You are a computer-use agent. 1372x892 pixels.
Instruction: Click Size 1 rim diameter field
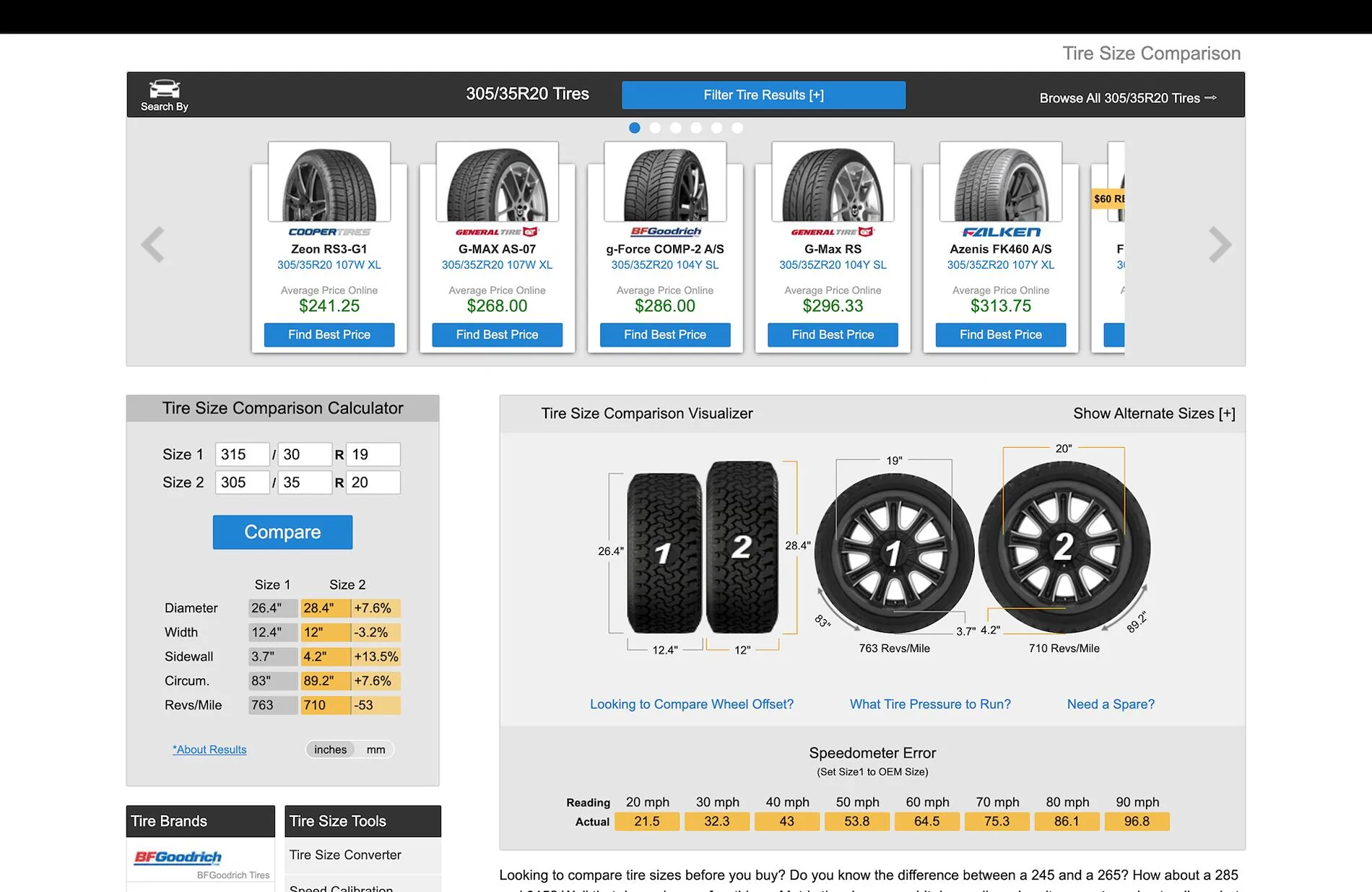pos(373,454)
